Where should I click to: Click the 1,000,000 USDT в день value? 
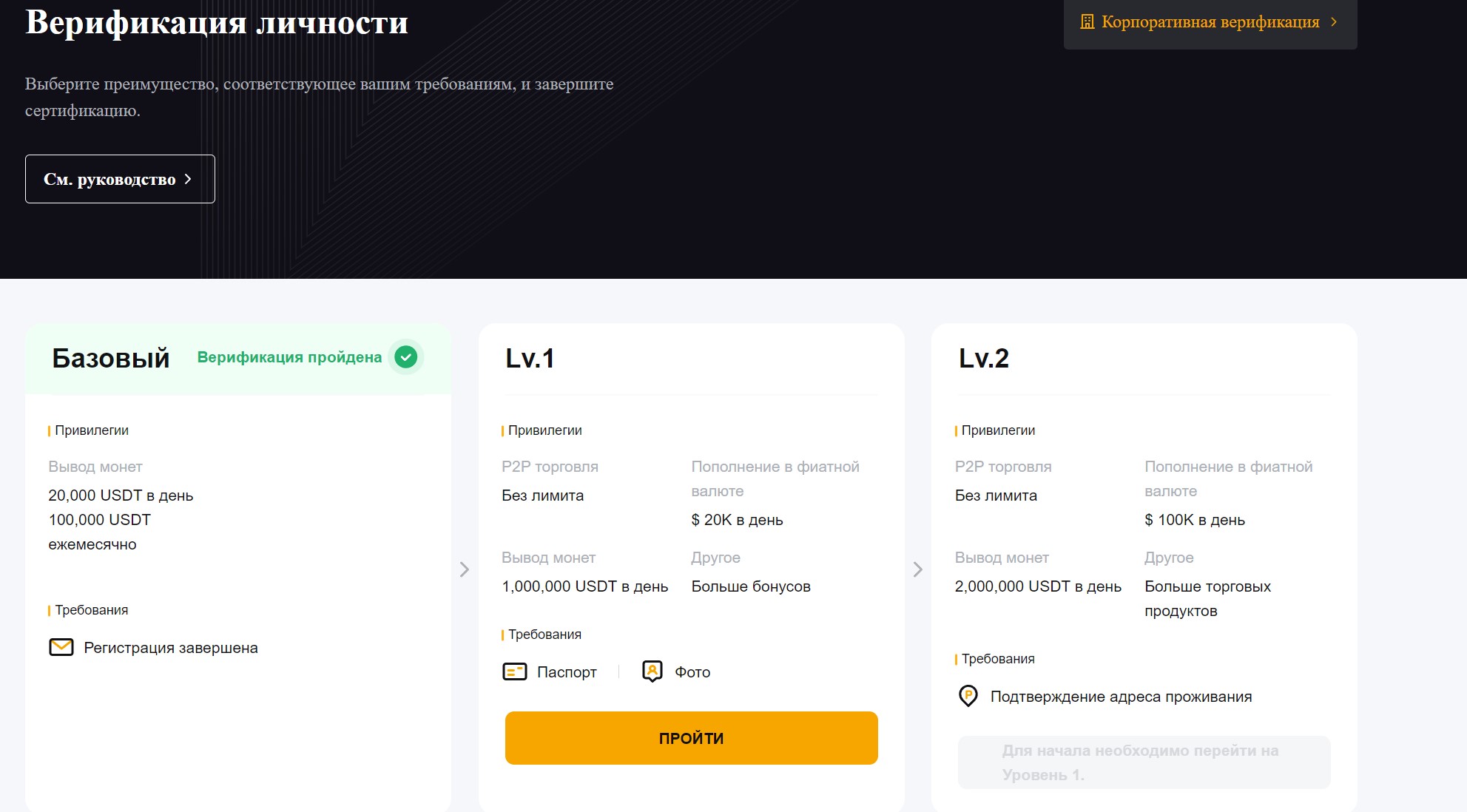tap(584, 586)
